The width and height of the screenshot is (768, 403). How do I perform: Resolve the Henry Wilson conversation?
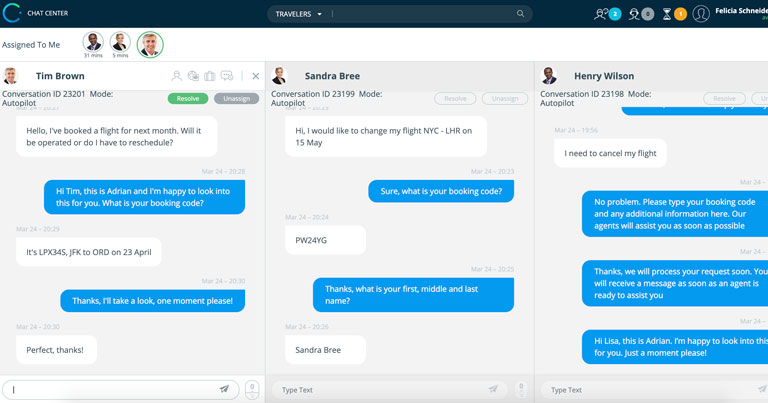724,98
